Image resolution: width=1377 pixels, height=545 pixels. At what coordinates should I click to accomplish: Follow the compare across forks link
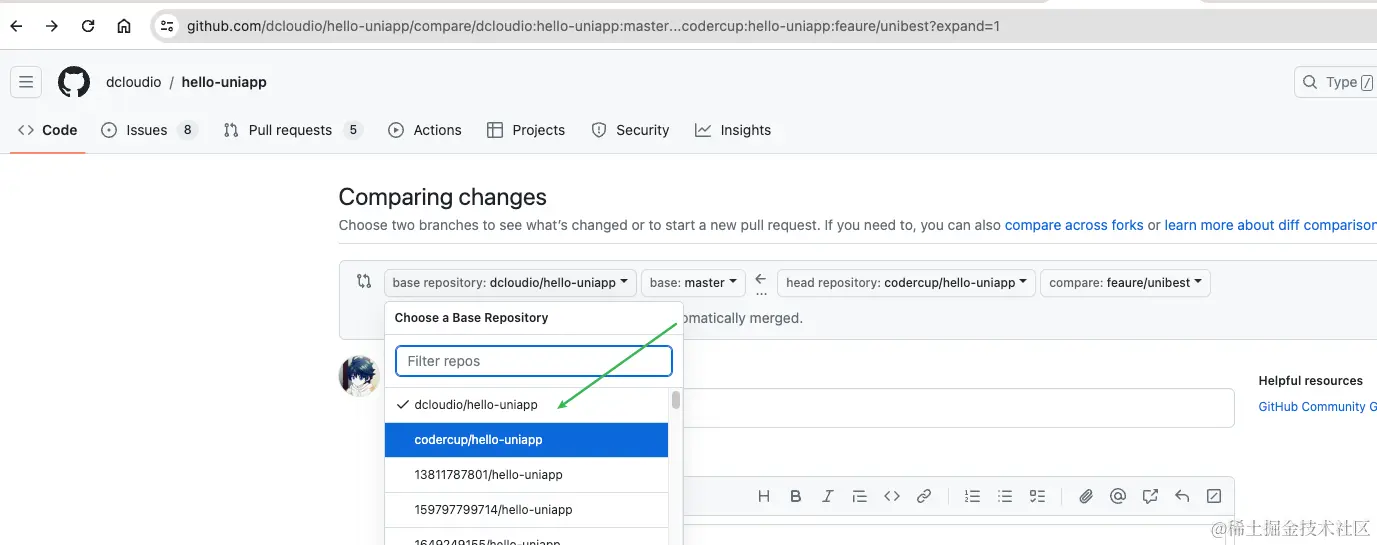pos(1074,225)
